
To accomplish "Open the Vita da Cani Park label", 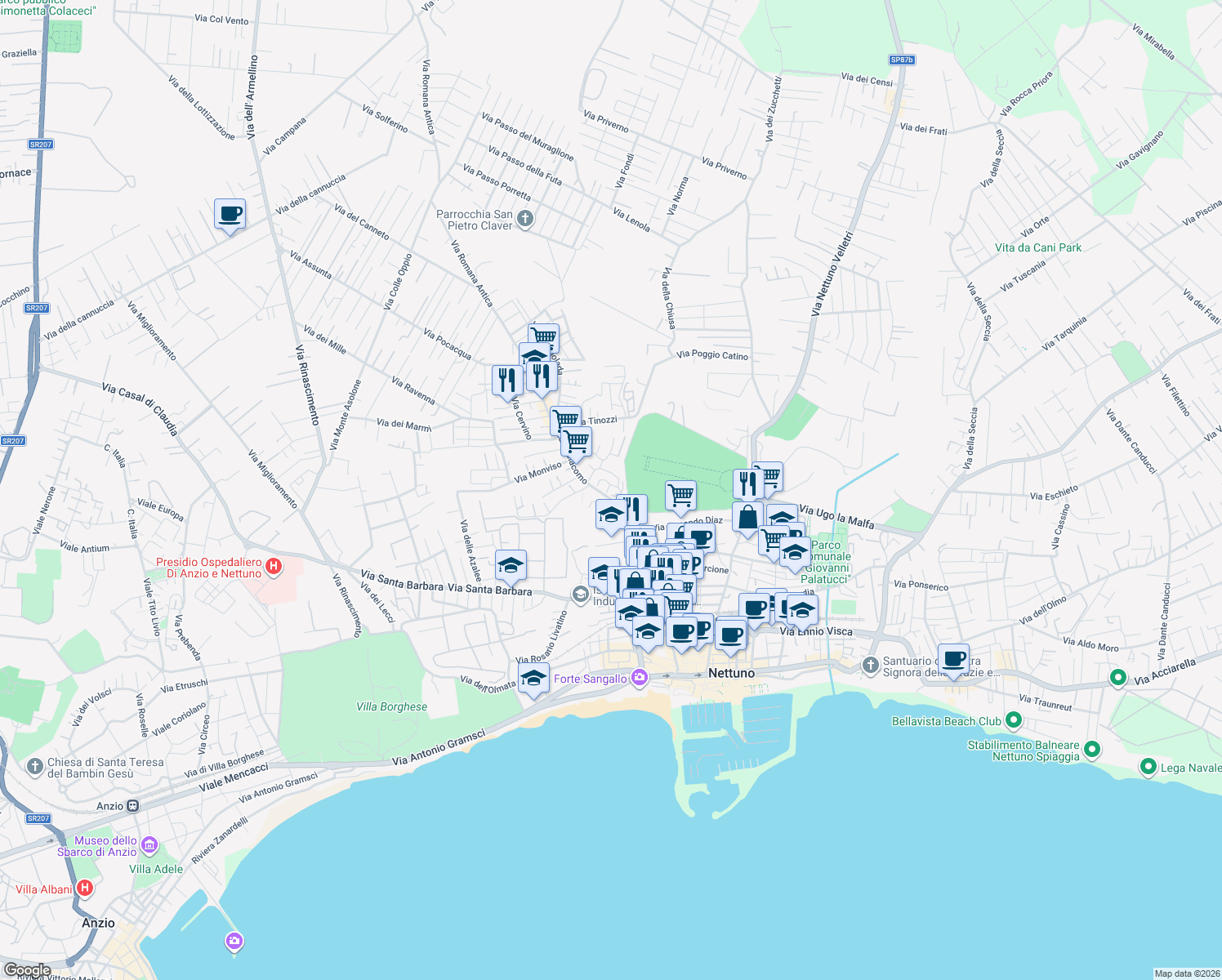I will coord(1037,247).
